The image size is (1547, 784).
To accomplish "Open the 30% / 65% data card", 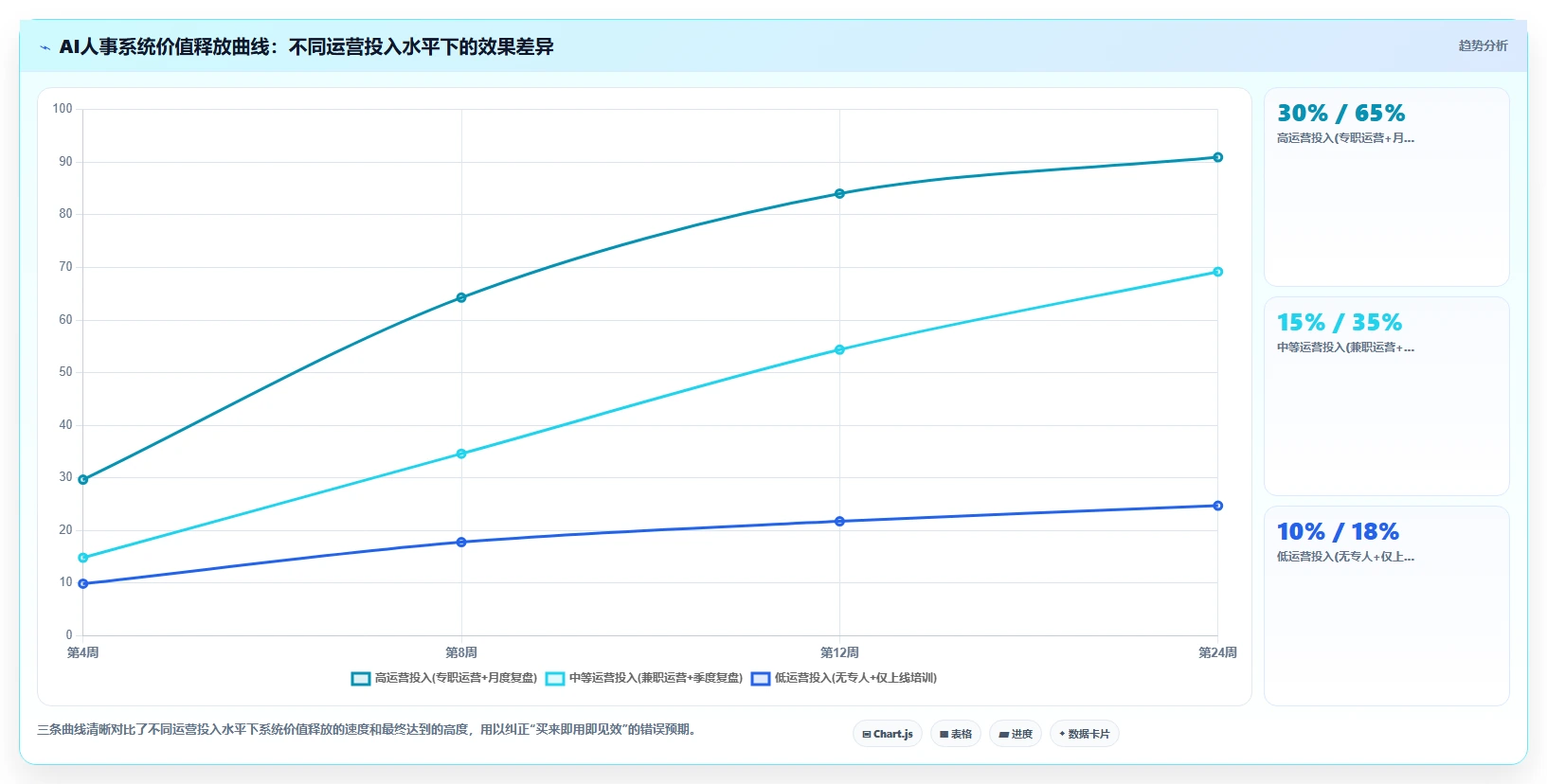I will 1386,187.
